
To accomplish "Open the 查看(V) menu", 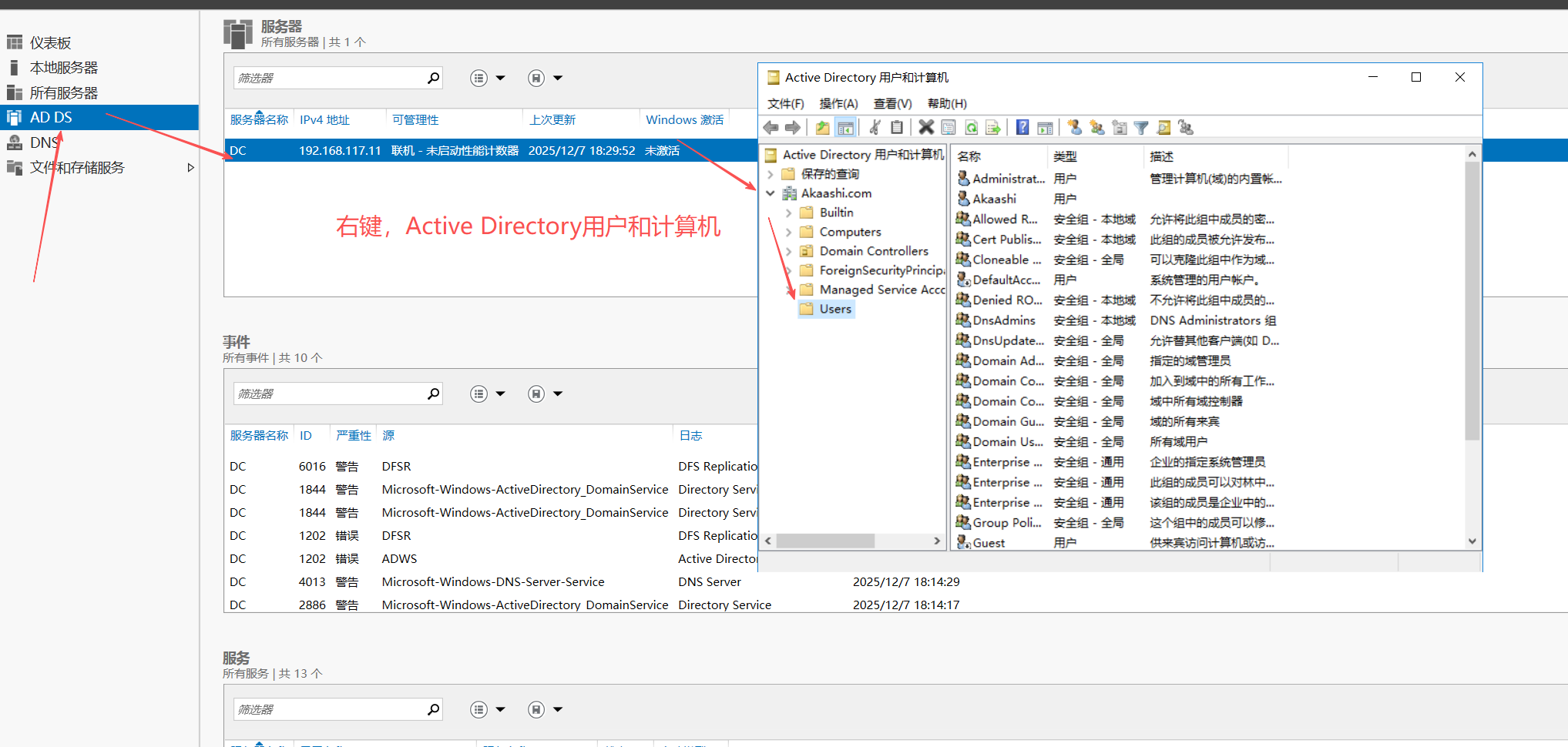I will 892,104.
